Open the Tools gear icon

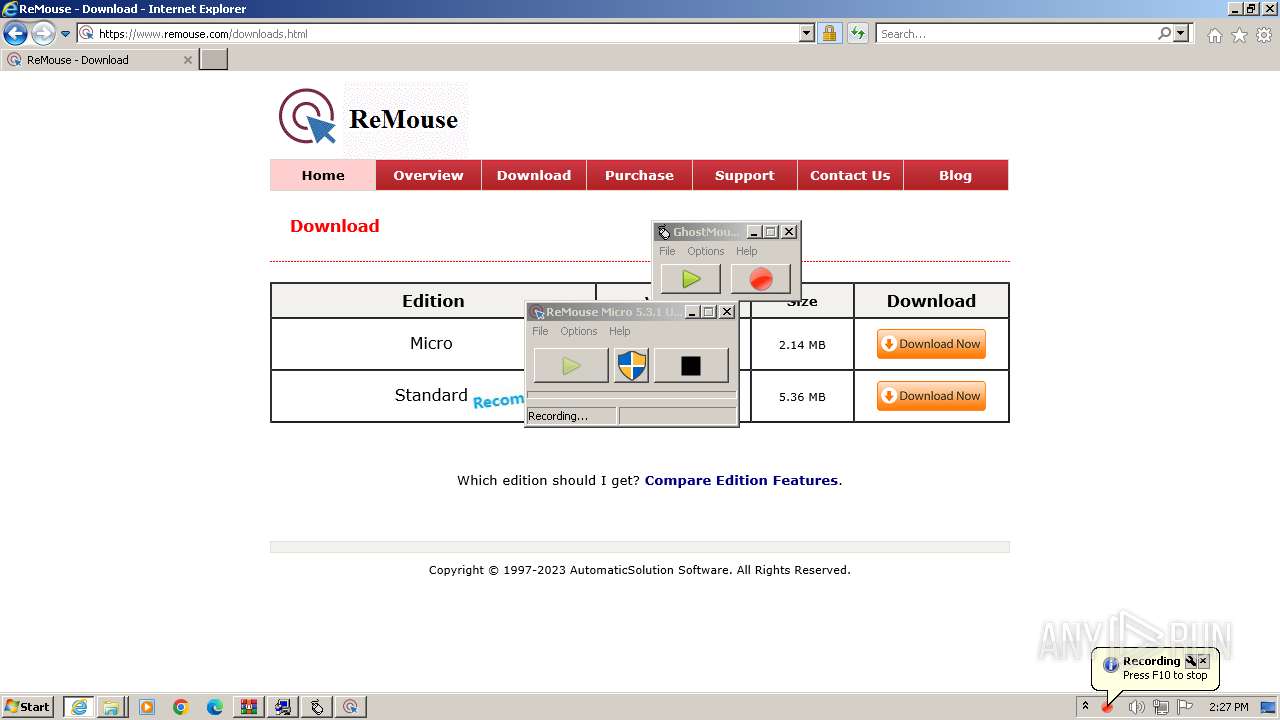click(x=1264, y=35)
